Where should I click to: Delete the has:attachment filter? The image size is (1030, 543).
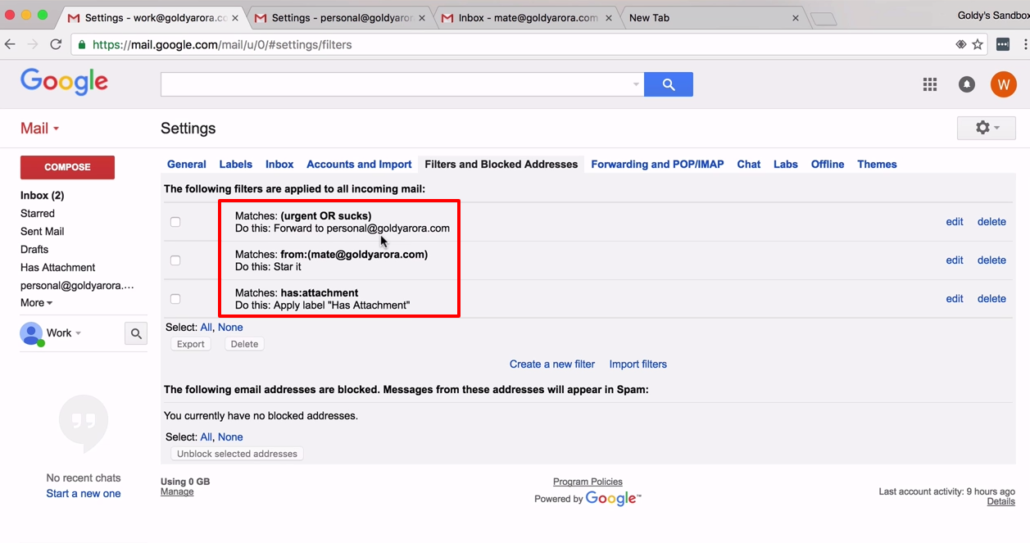click(991, 299)
